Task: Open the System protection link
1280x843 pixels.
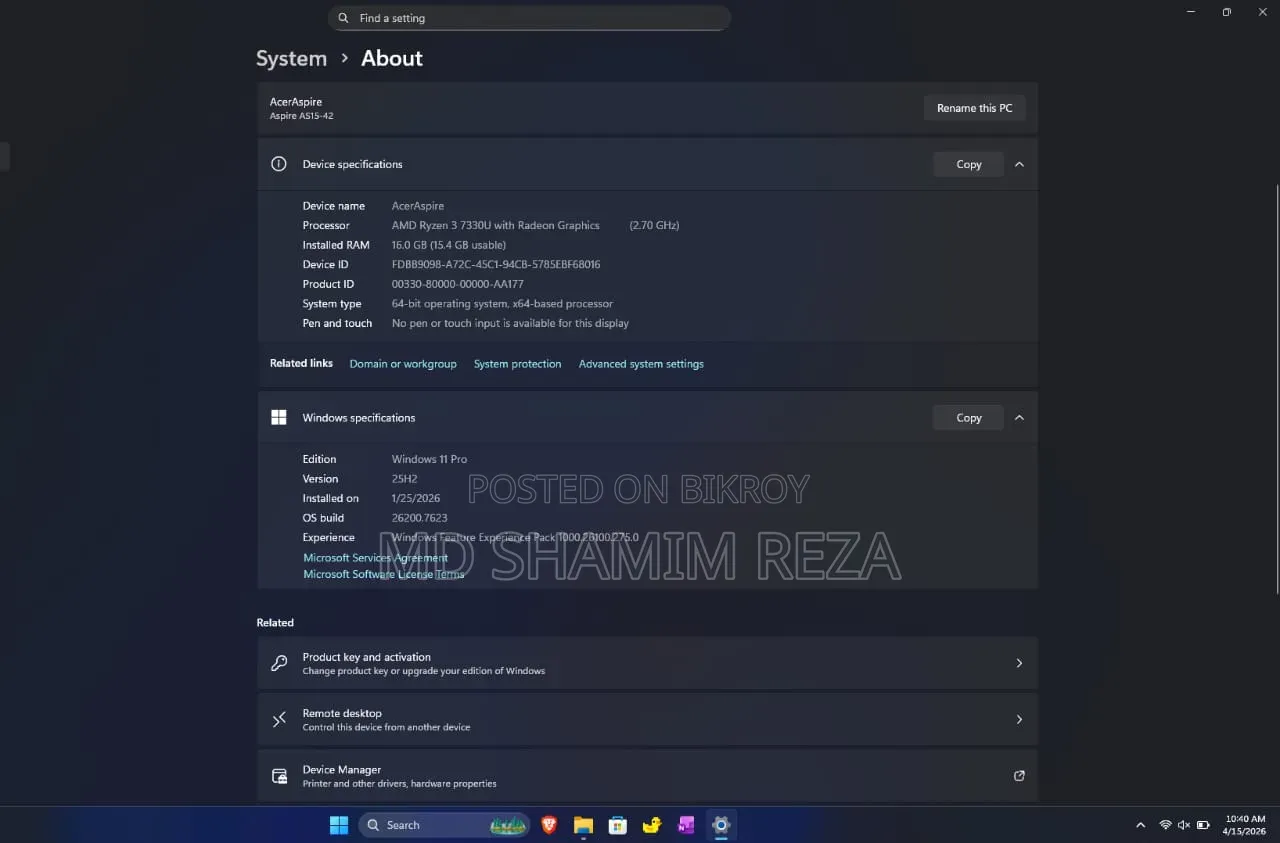Action: (x=517, y=364)
